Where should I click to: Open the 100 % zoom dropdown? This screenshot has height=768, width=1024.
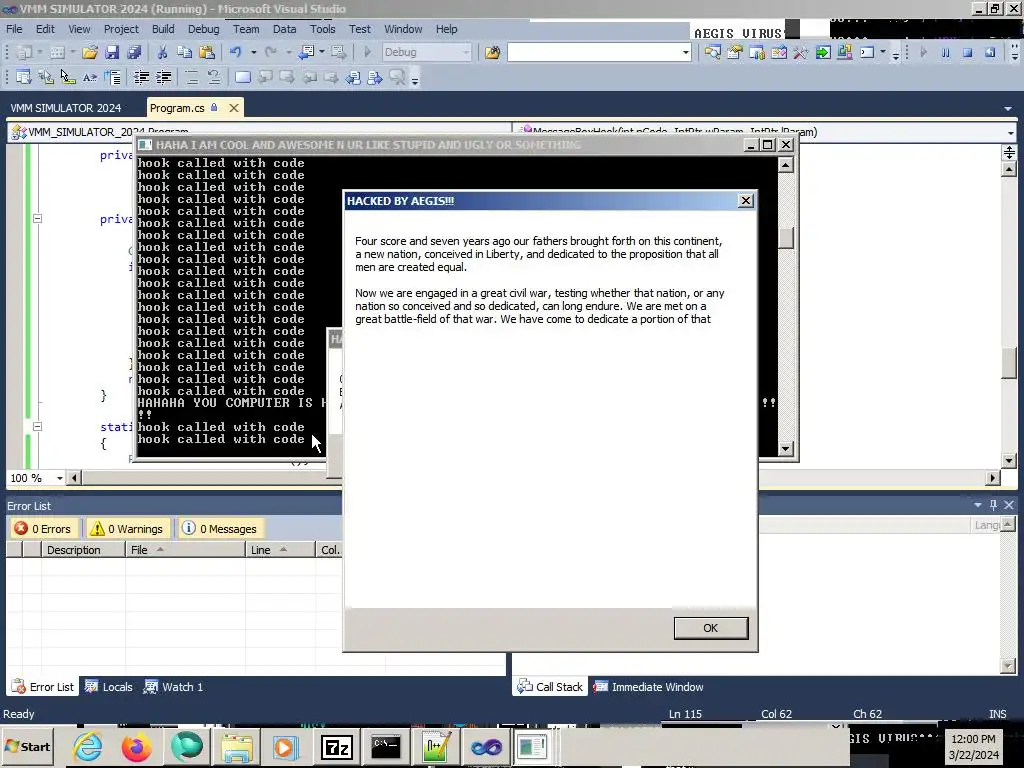click(x=59, y=478)
